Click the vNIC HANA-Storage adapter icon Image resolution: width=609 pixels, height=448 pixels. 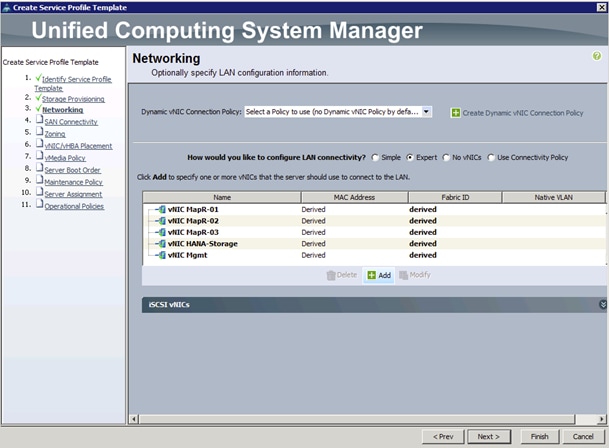tap(161, 244)
